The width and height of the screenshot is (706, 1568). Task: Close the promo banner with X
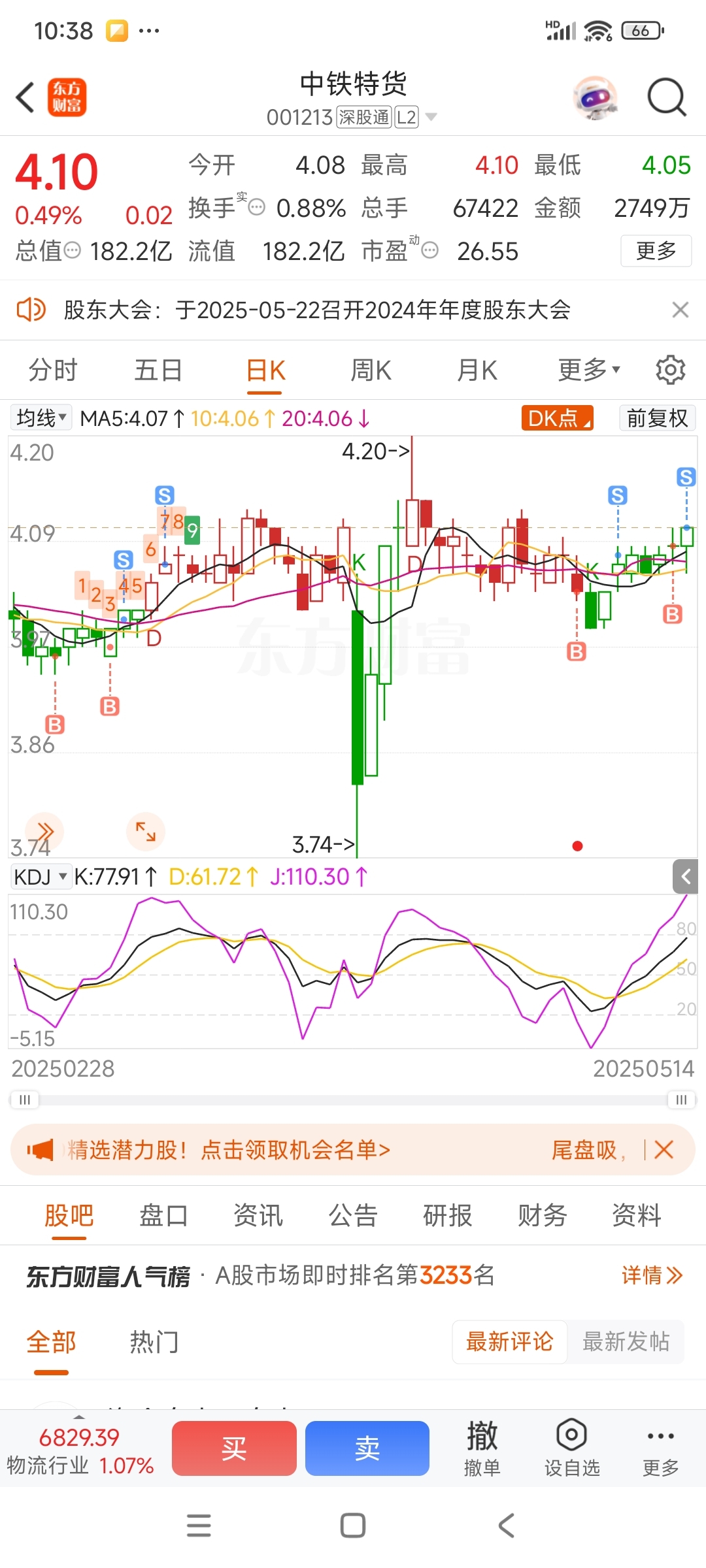664,1150
